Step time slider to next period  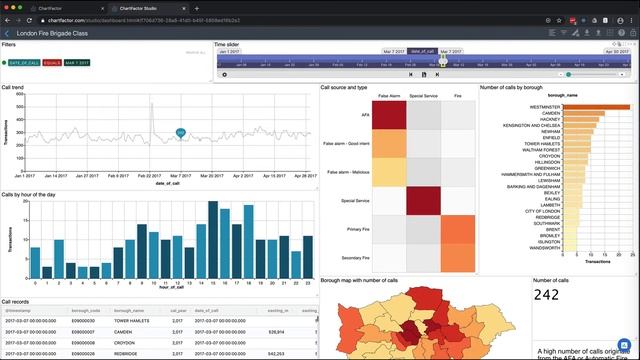[x=437, y=75]
